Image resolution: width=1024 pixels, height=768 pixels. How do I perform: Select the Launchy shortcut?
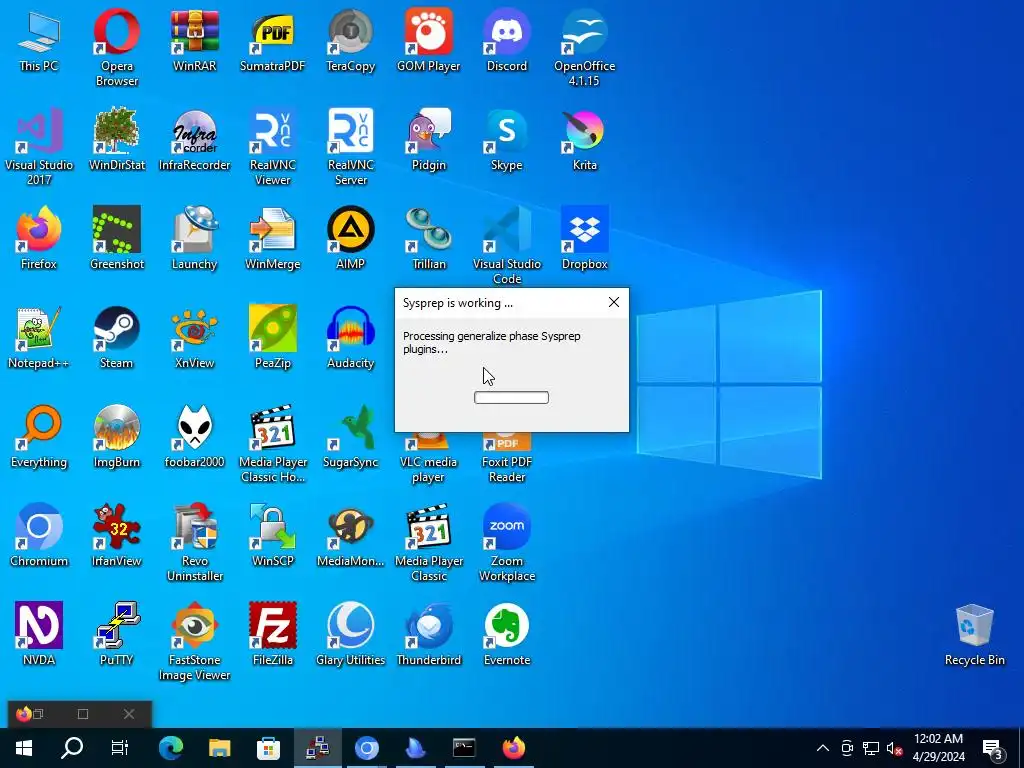pyautogui.click(x=195, y=238)
